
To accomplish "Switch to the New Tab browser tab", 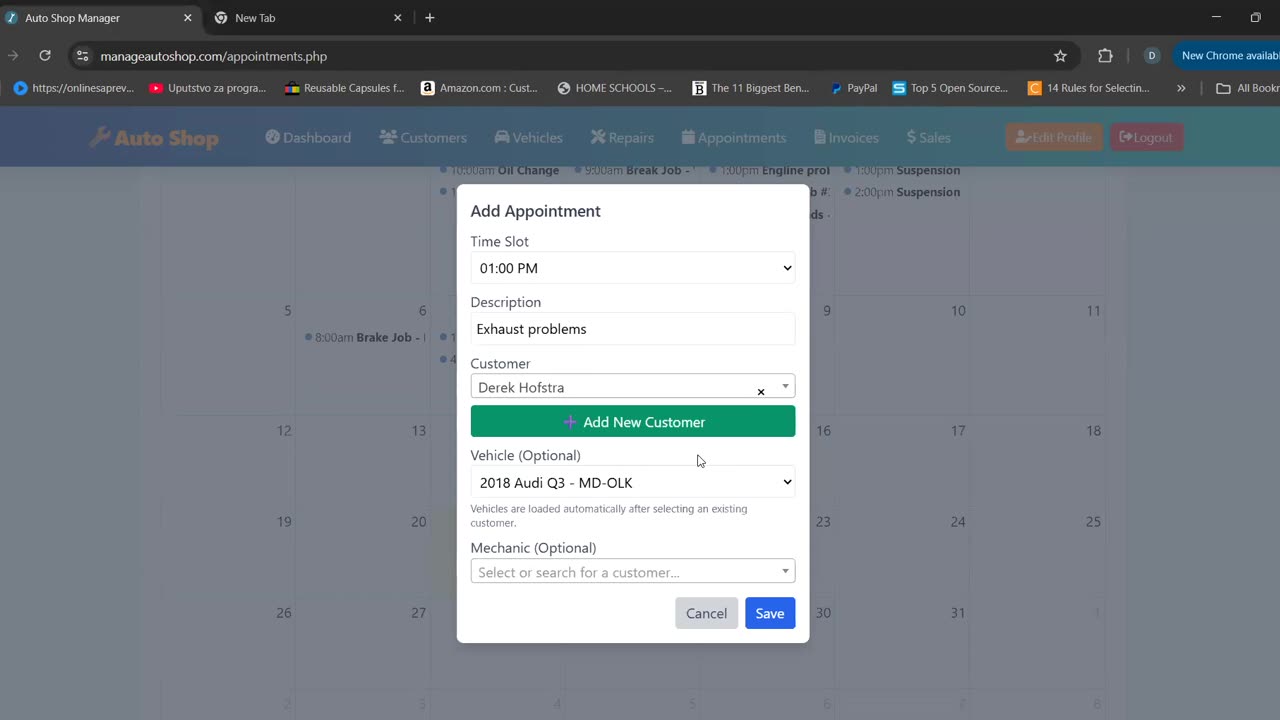I will (308, 18).
